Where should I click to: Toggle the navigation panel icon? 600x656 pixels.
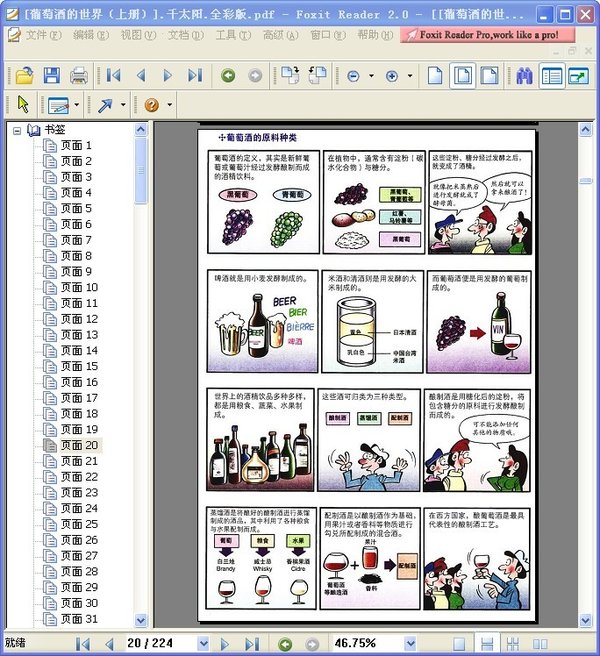552,76
